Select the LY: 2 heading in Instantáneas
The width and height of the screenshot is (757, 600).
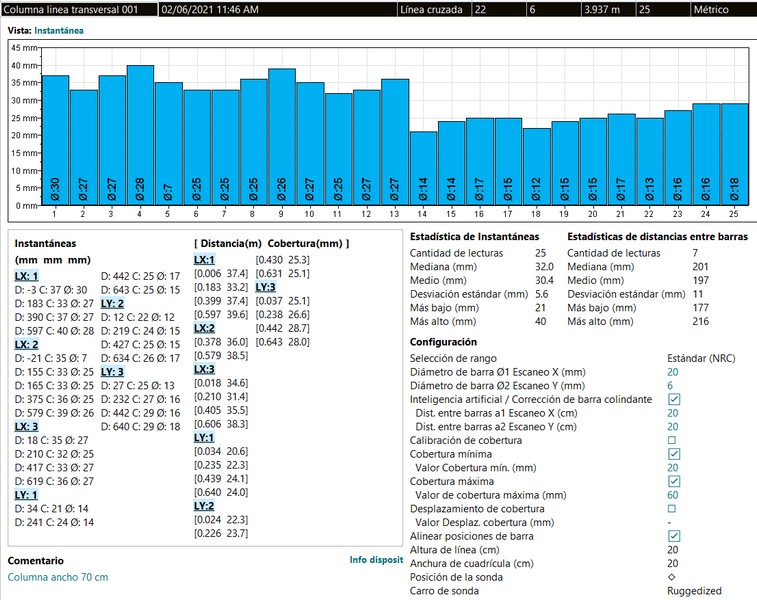point(112,304)
